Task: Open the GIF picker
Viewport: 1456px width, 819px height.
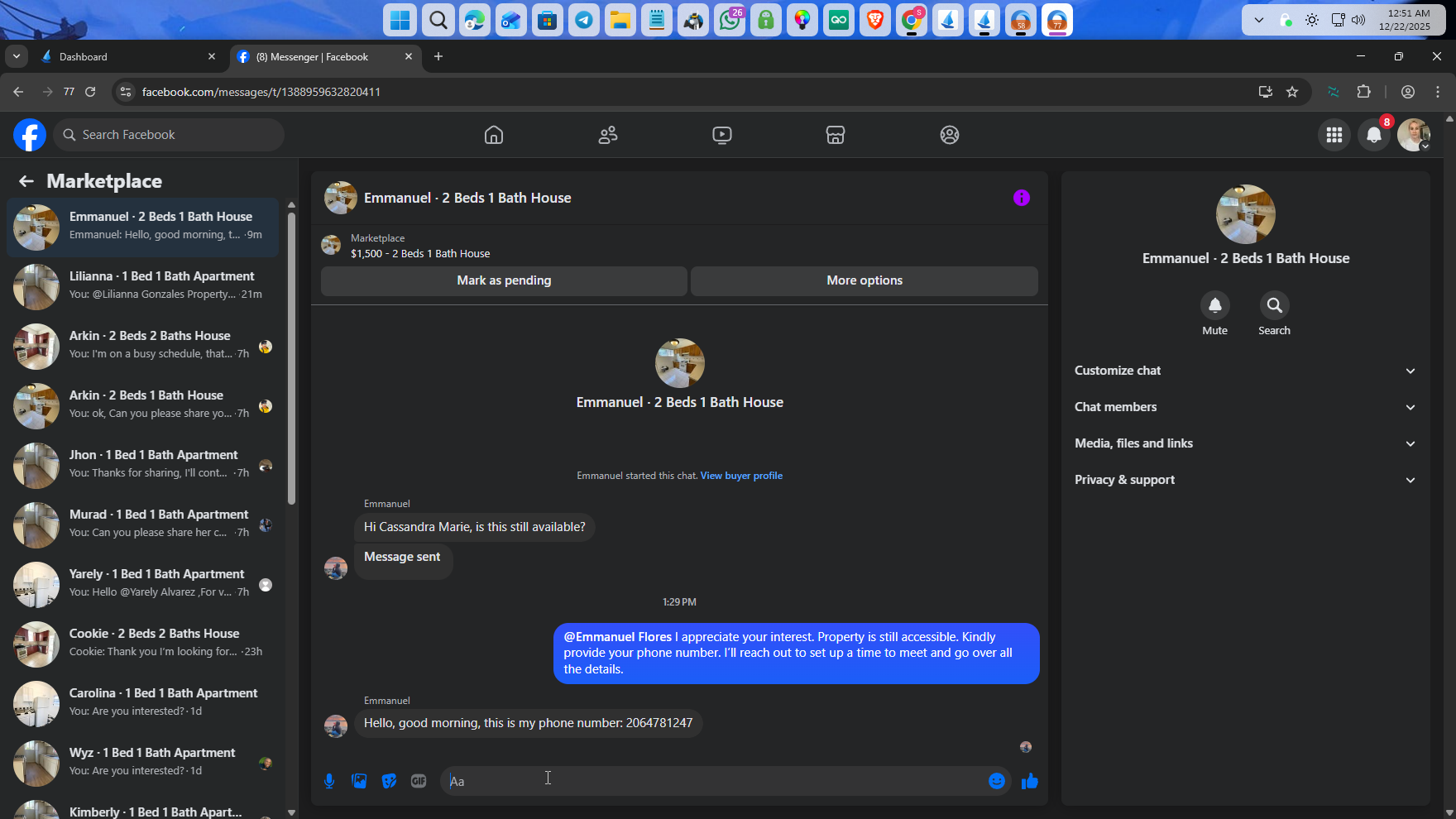Action: pos(419,781)
